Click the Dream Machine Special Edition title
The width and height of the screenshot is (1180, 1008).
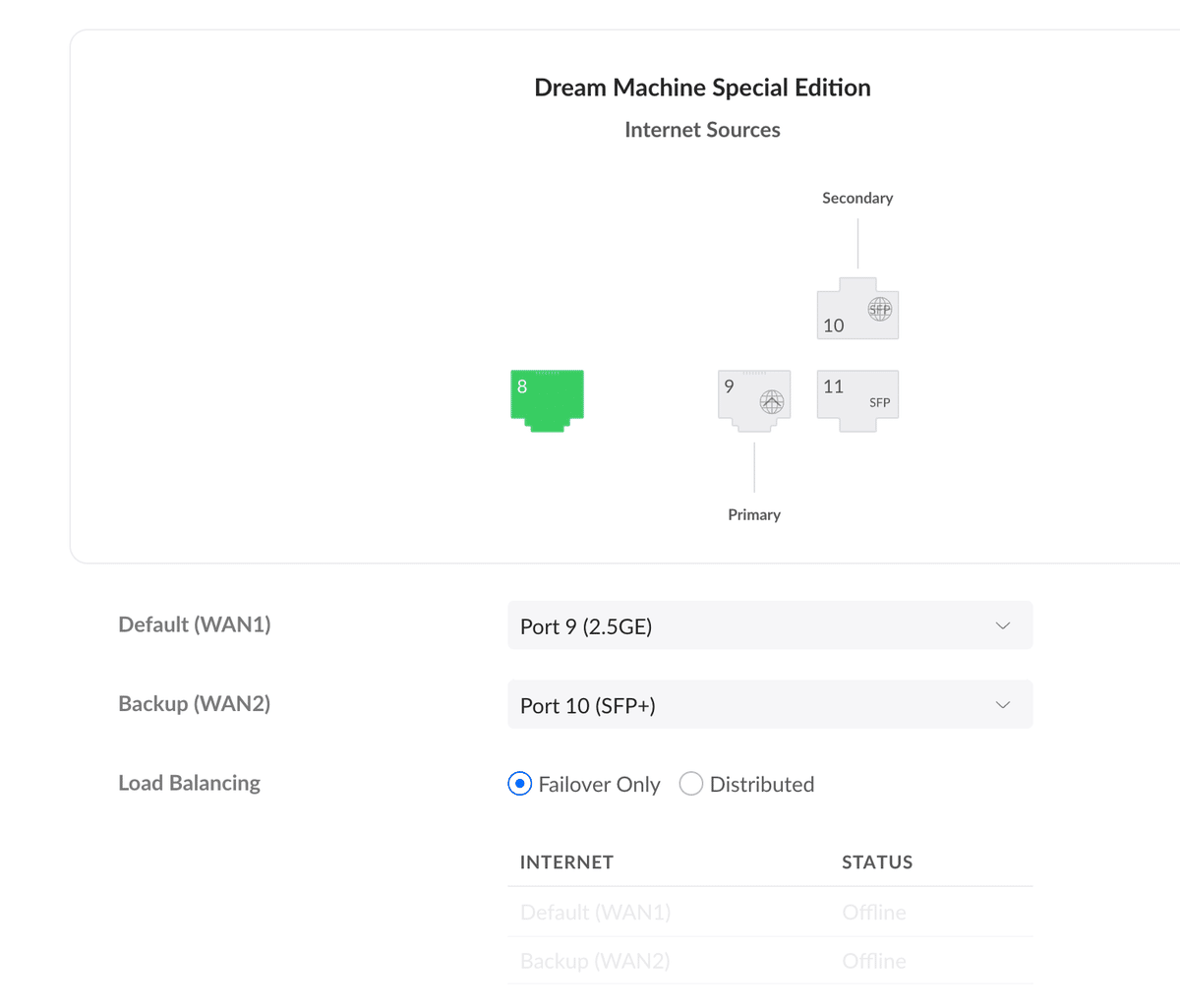click(702, 88)
